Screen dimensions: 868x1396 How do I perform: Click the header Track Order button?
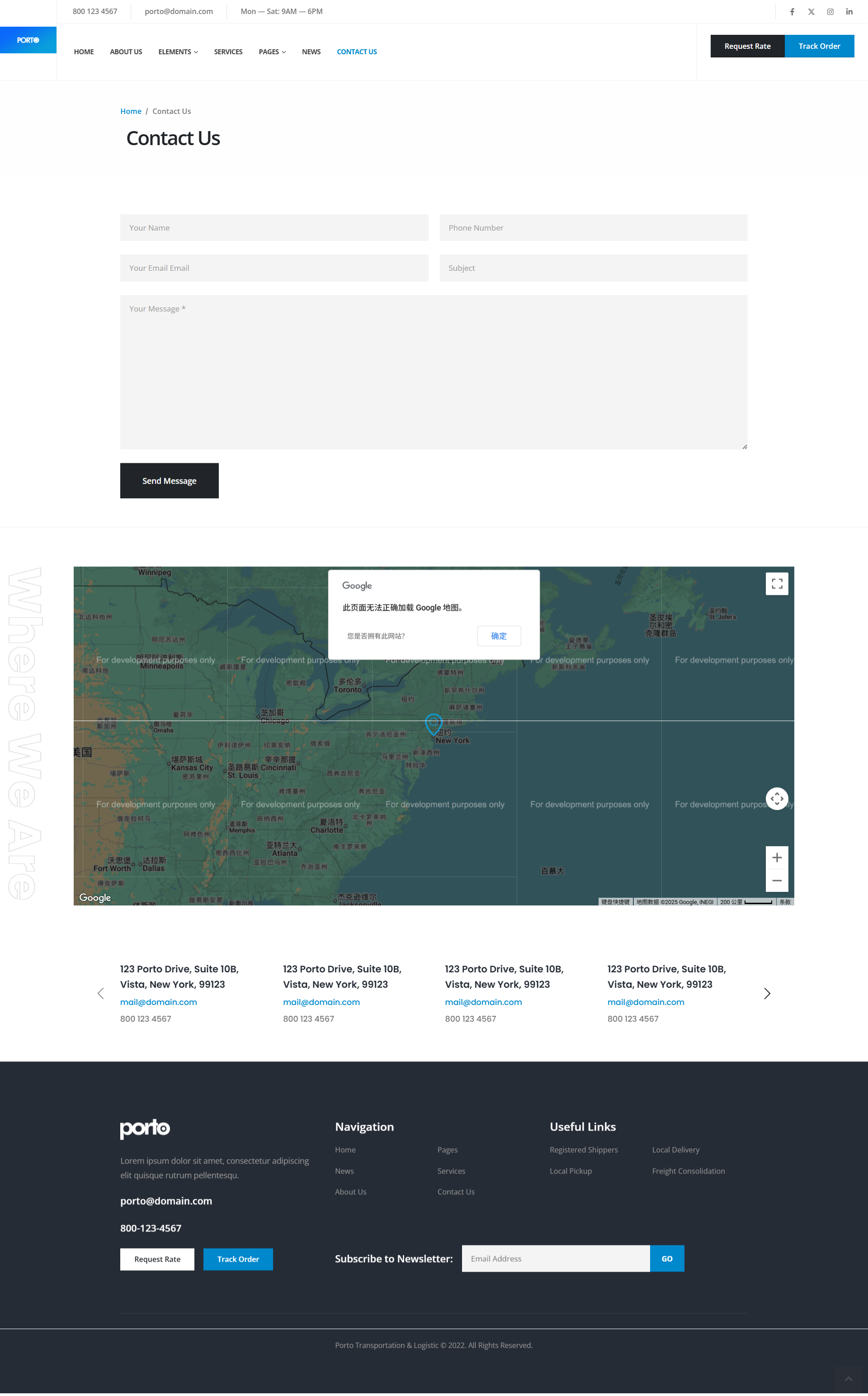(x=819, y=46)
